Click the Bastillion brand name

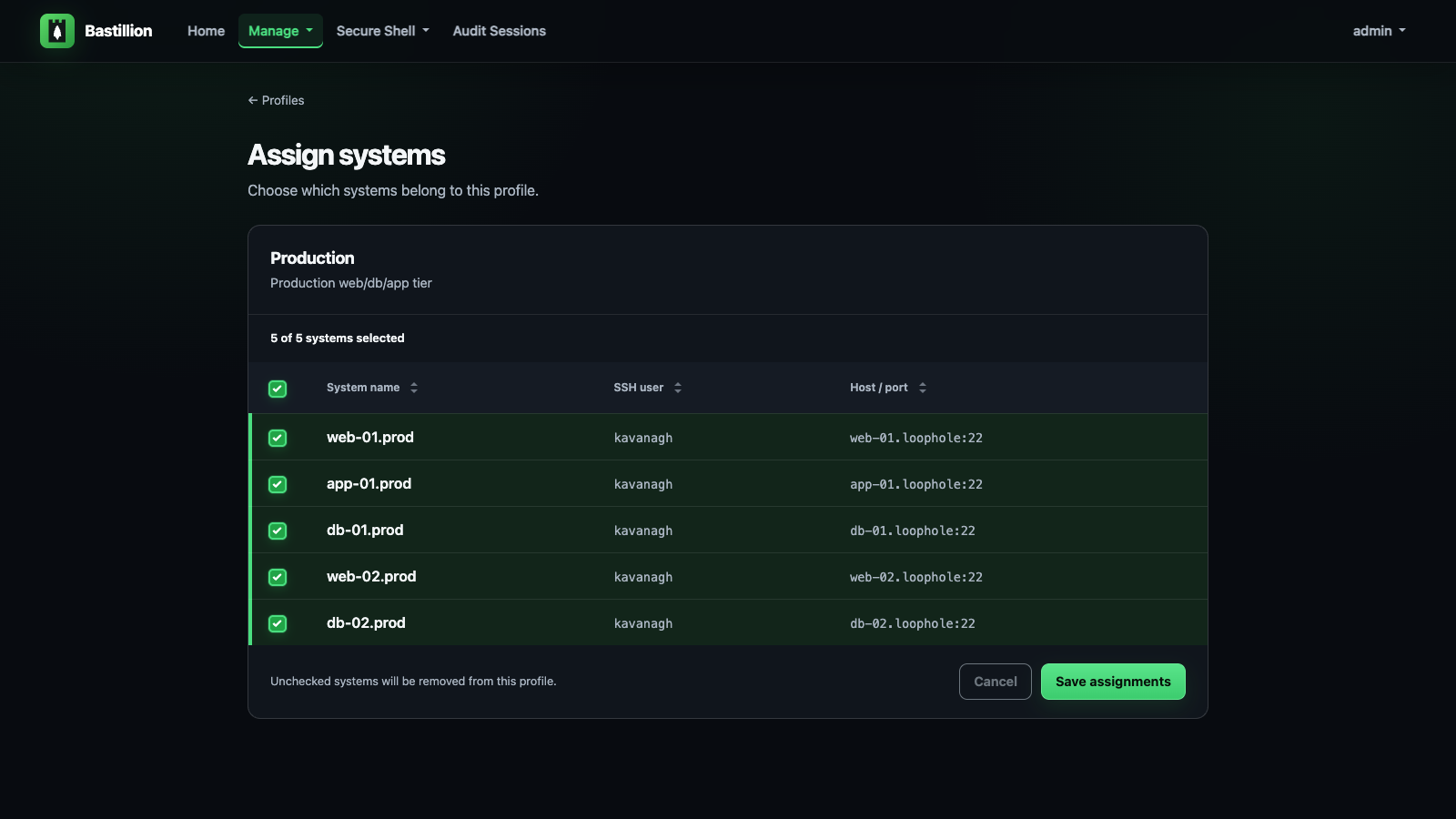[x=118, y=31]
